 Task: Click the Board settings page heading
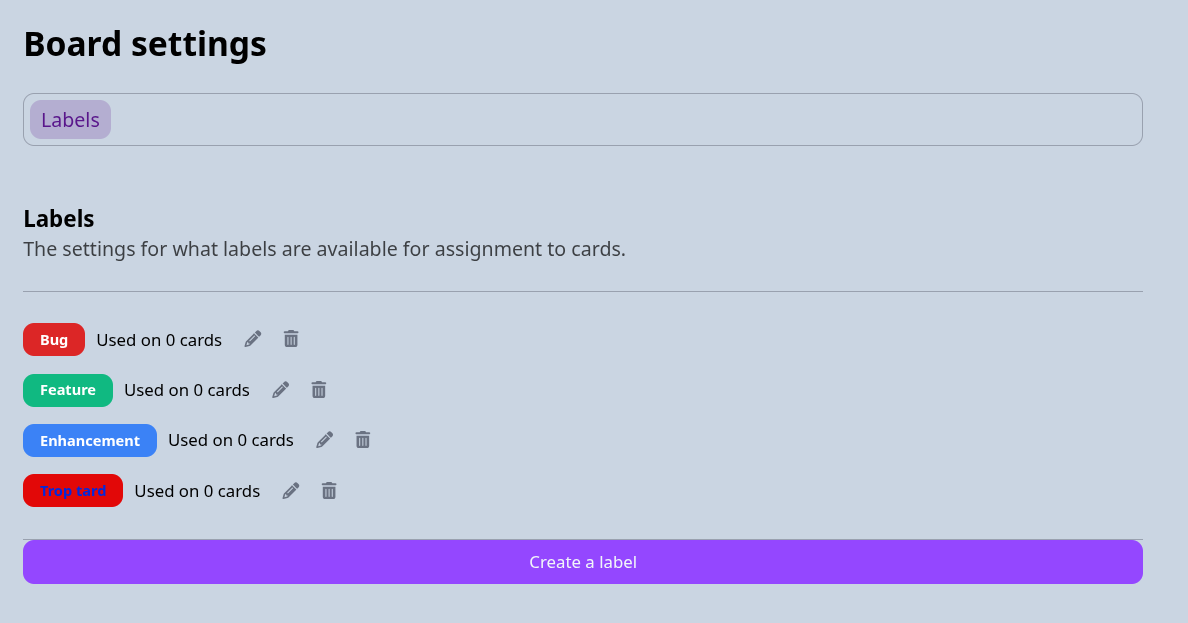pos(145,44)
